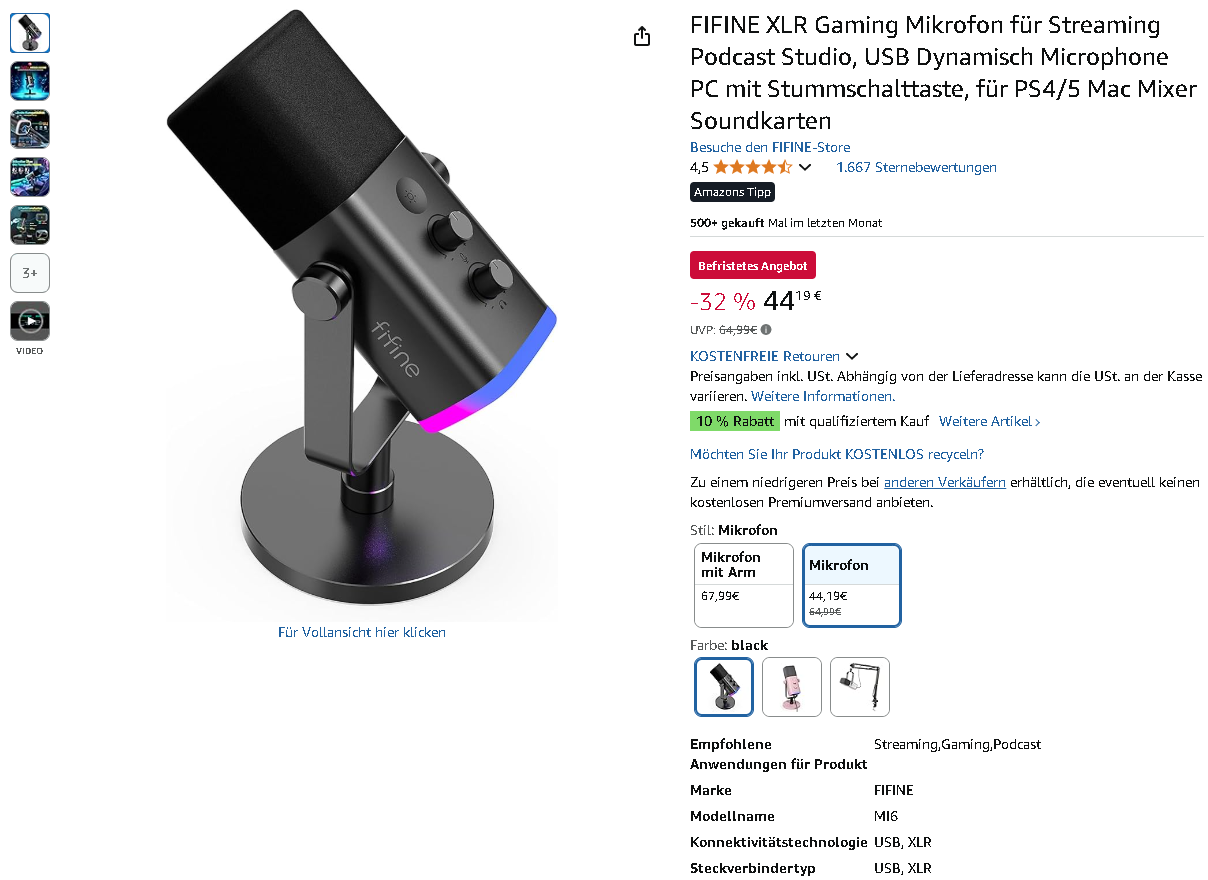Click 'Für Vollansicht hier klicken' link

coord(362,632)
